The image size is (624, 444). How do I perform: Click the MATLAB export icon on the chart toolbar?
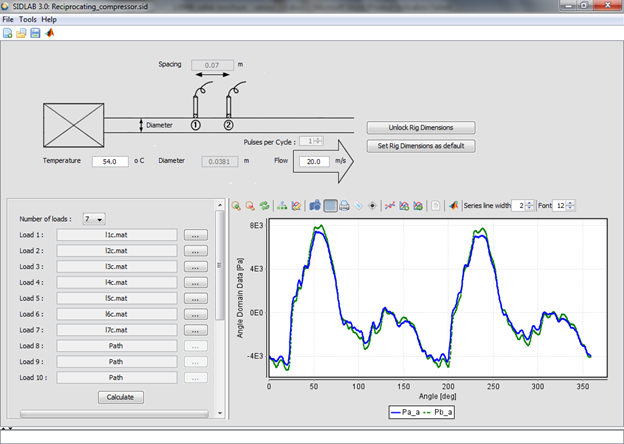coord(453,206)
